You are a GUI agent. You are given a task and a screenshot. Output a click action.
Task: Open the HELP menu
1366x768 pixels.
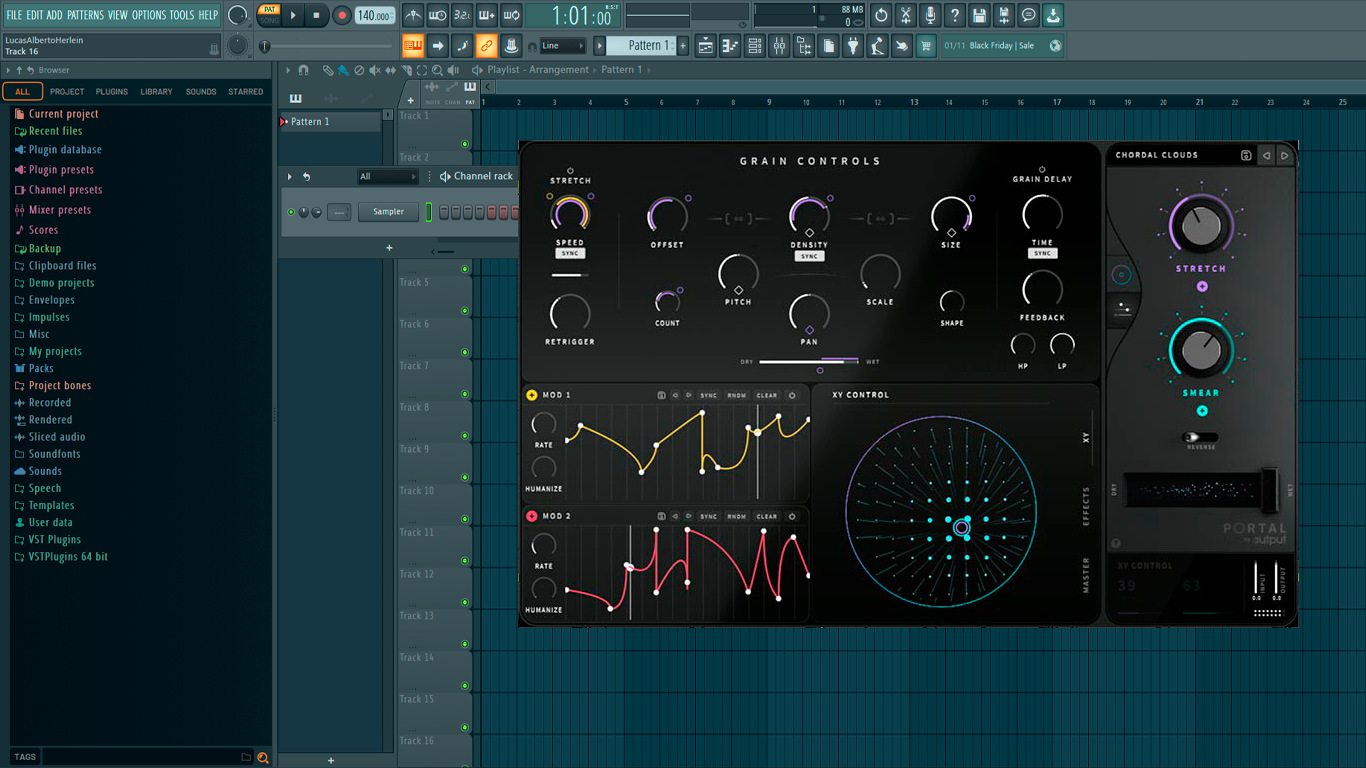pos(208,15)
